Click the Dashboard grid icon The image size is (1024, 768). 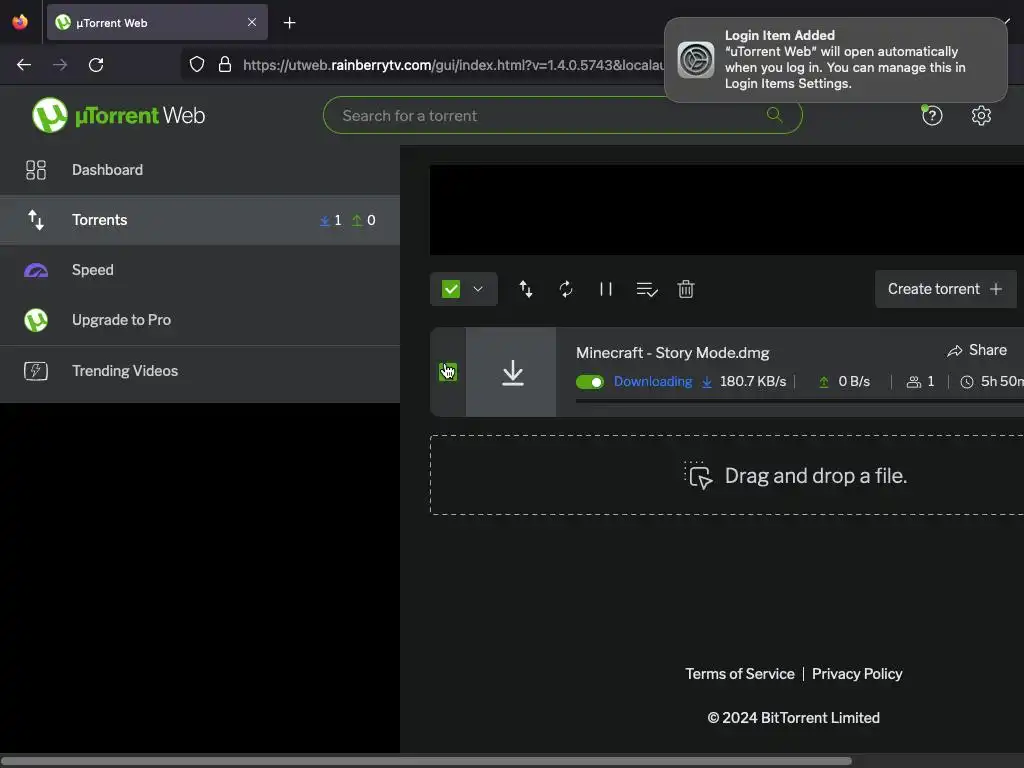(x=36, y=170)
